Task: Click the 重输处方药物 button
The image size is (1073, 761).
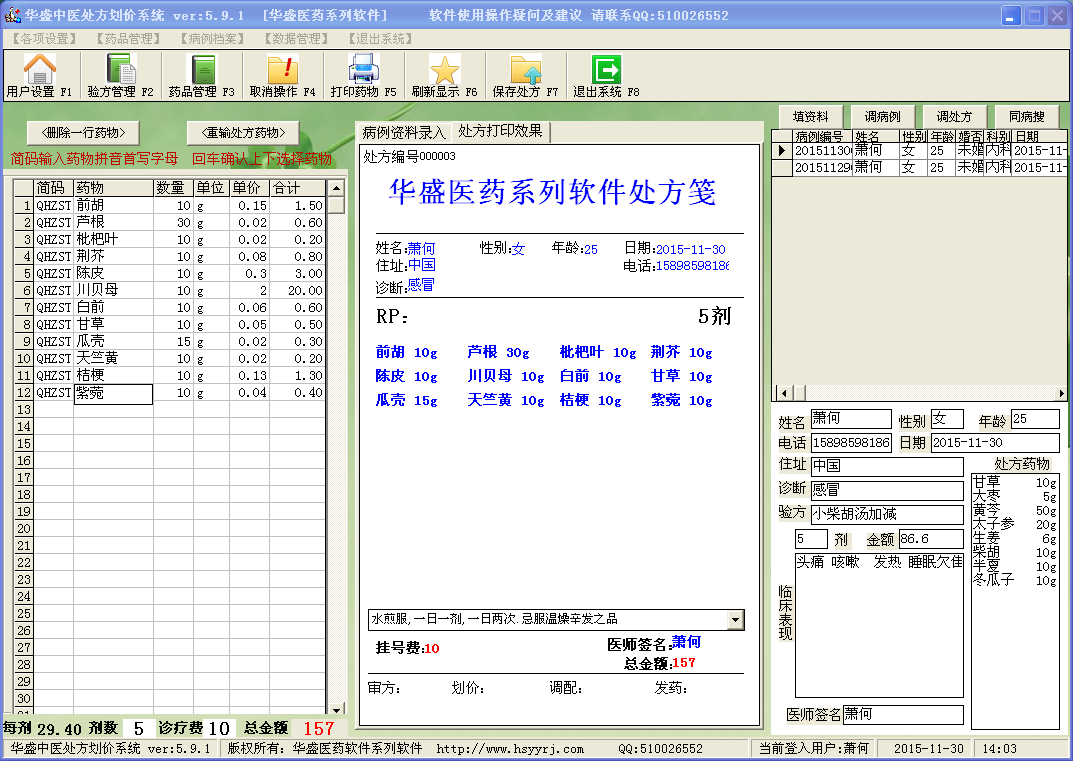Action: (x=244, y=132)
